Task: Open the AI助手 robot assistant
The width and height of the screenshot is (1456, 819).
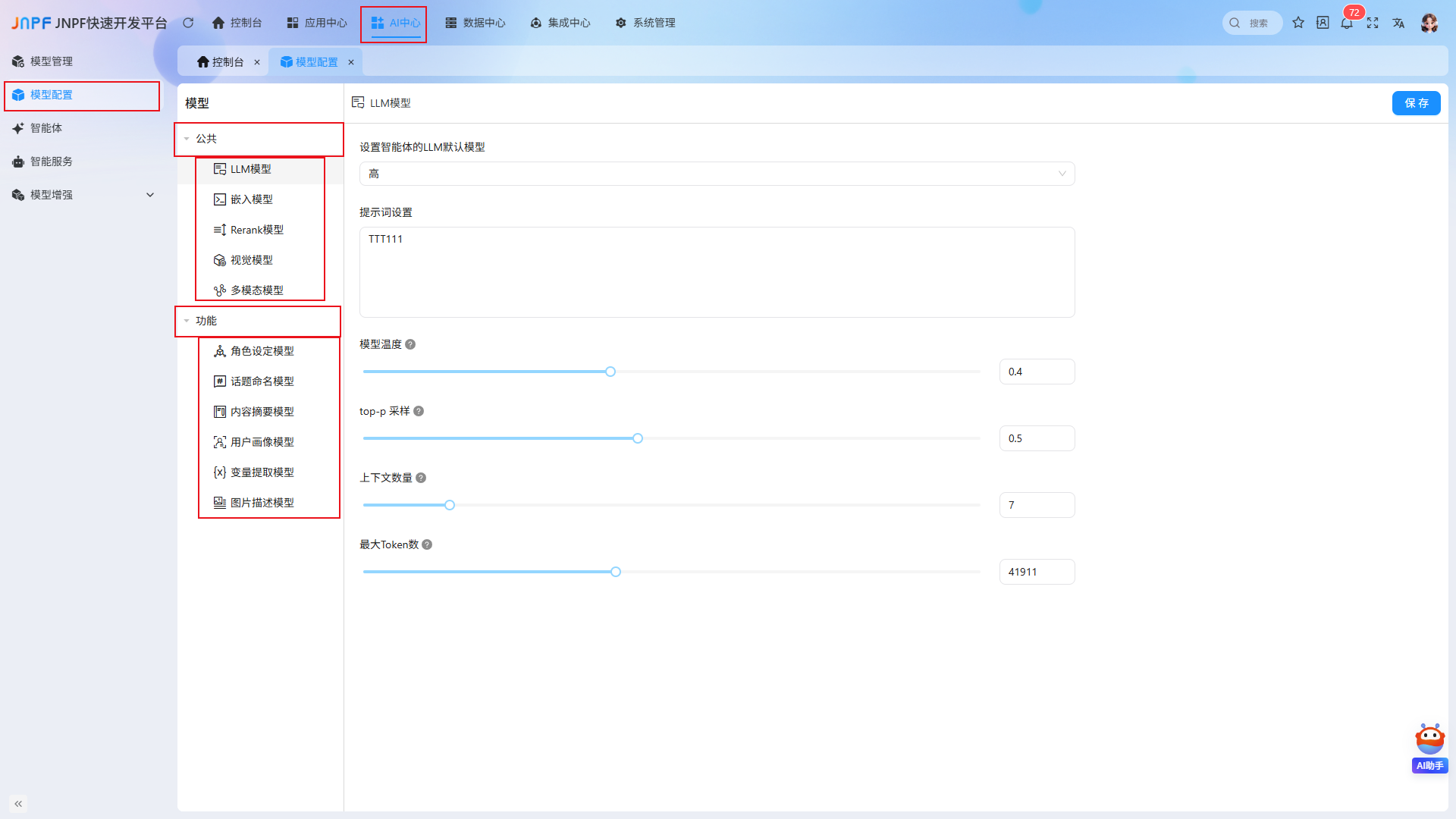Action: pyautogui.click(x=1430, y=748)
